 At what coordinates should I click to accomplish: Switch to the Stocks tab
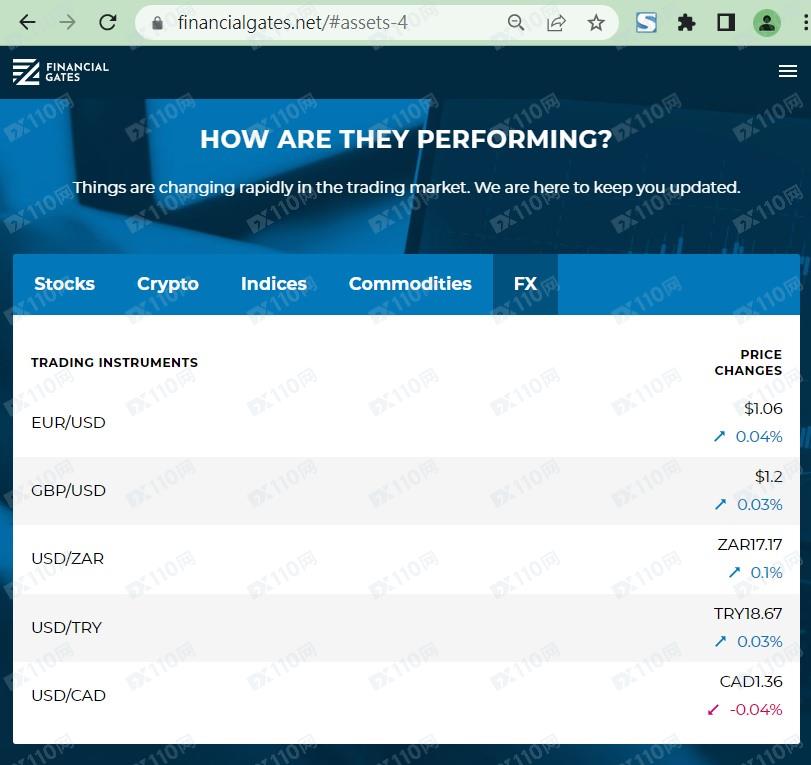pos(64,284)
